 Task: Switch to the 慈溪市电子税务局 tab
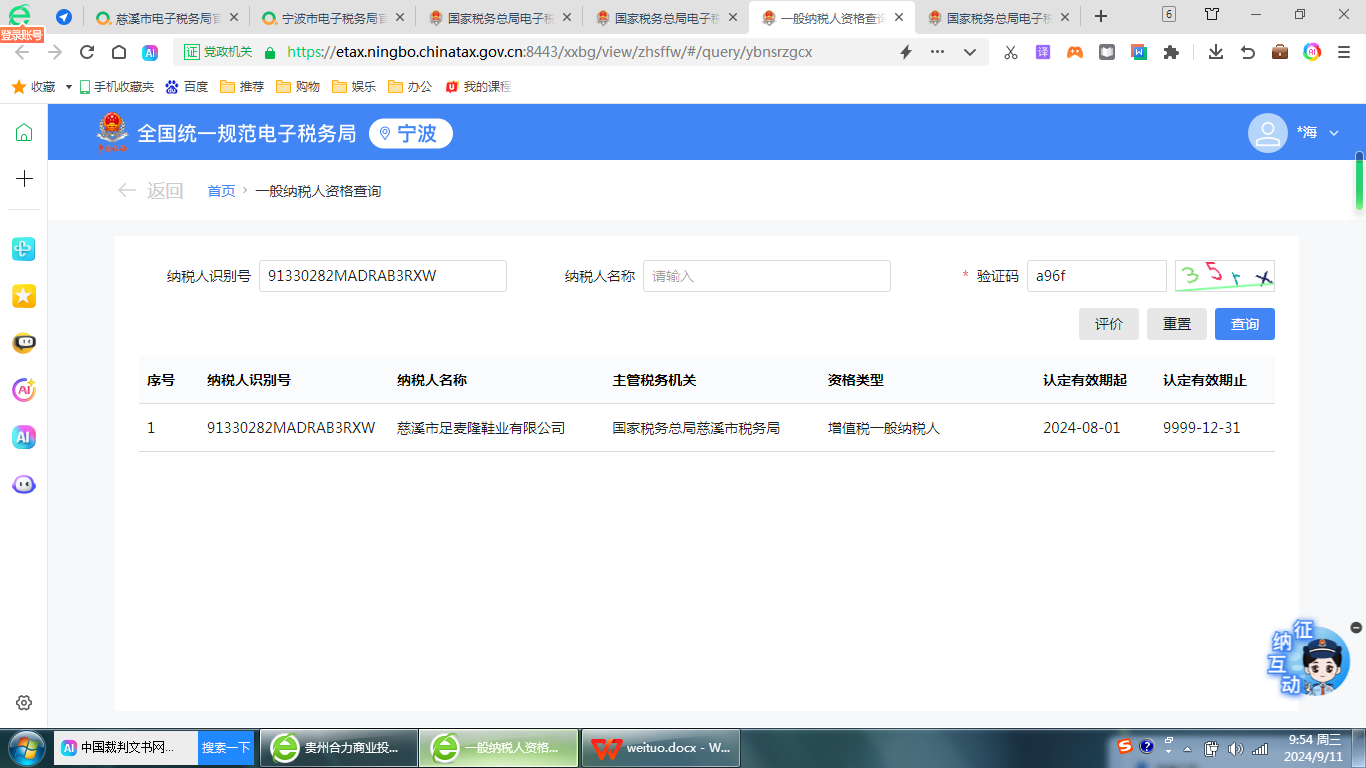point(166,17)
